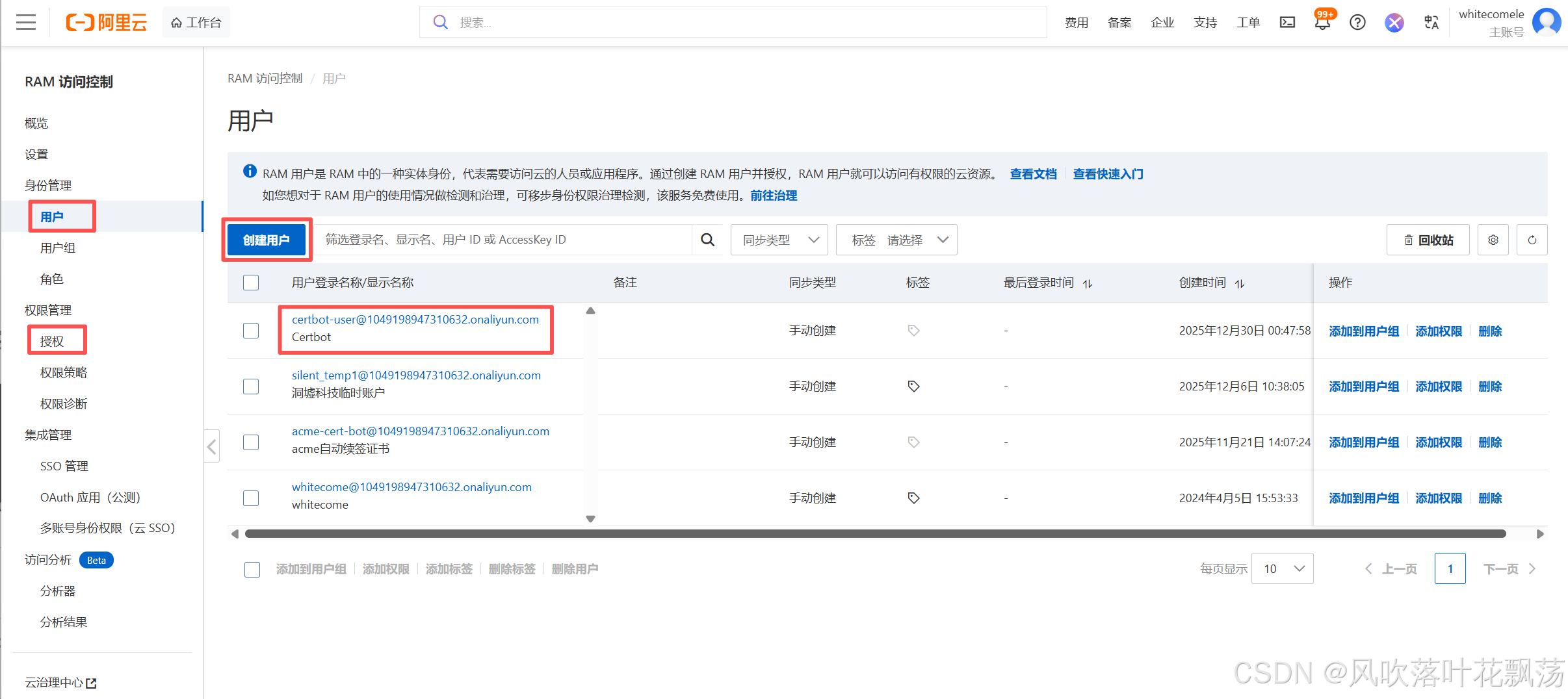Viewport: 1568px width, 699px height.
Task: Open the notifications bell
Action: (1322, 22)
